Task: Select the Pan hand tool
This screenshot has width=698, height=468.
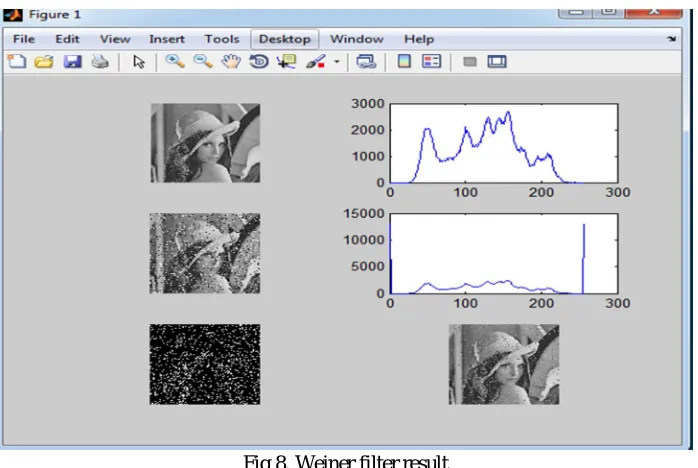Action: (231, 61)
